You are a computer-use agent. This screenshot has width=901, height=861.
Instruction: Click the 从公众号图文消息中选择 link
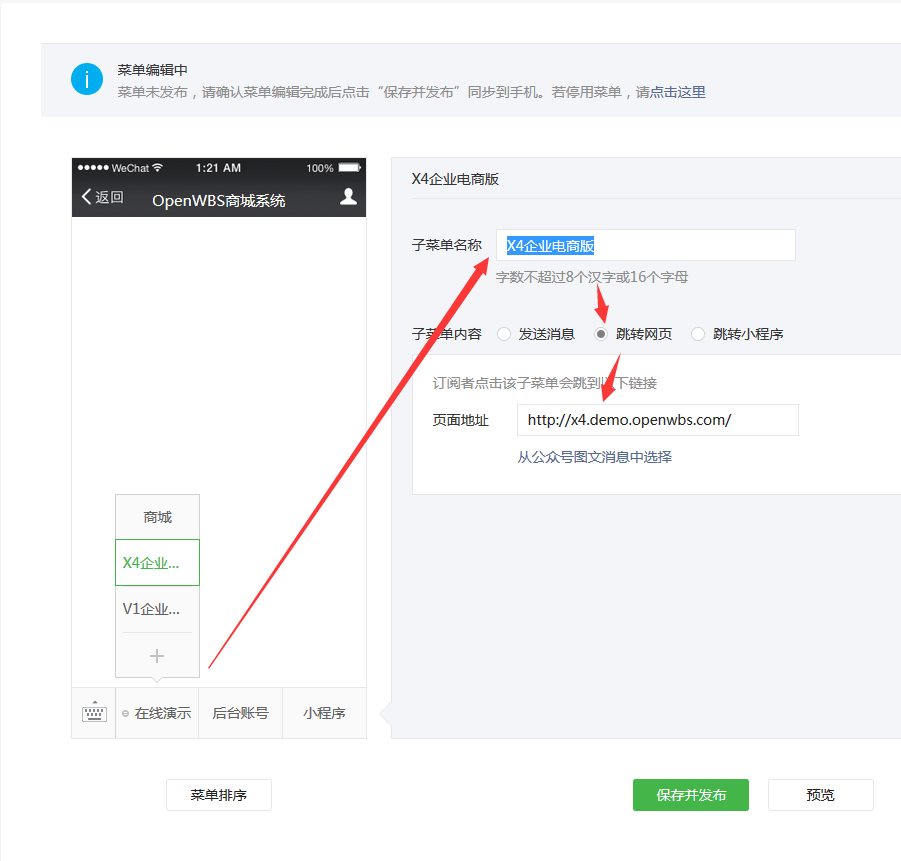coord(598,457)
